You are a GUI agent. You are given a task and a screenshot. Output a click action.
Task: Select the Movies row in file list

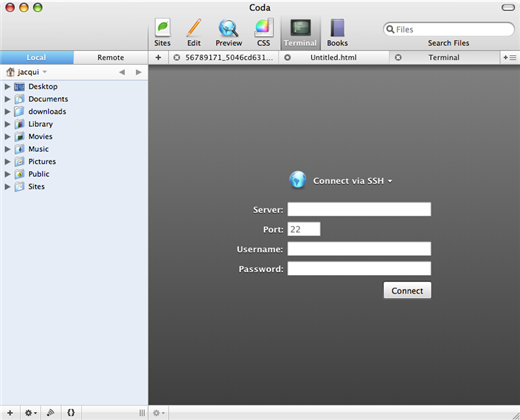(x=74, y=137)
